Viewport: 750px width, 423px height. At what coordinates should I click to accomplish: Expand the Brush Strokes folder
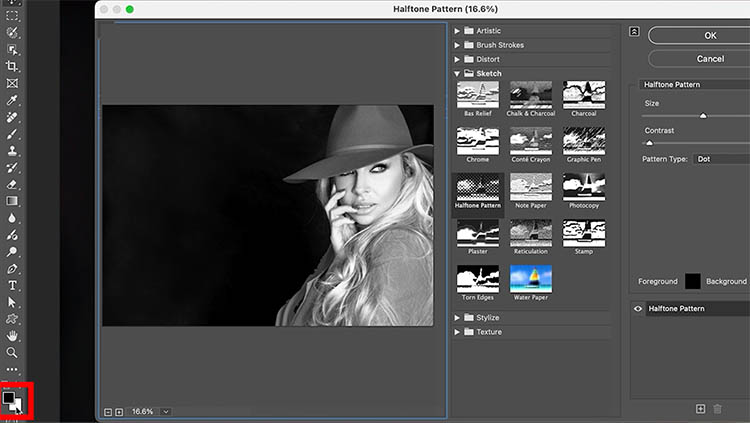[x=459, y=45]
